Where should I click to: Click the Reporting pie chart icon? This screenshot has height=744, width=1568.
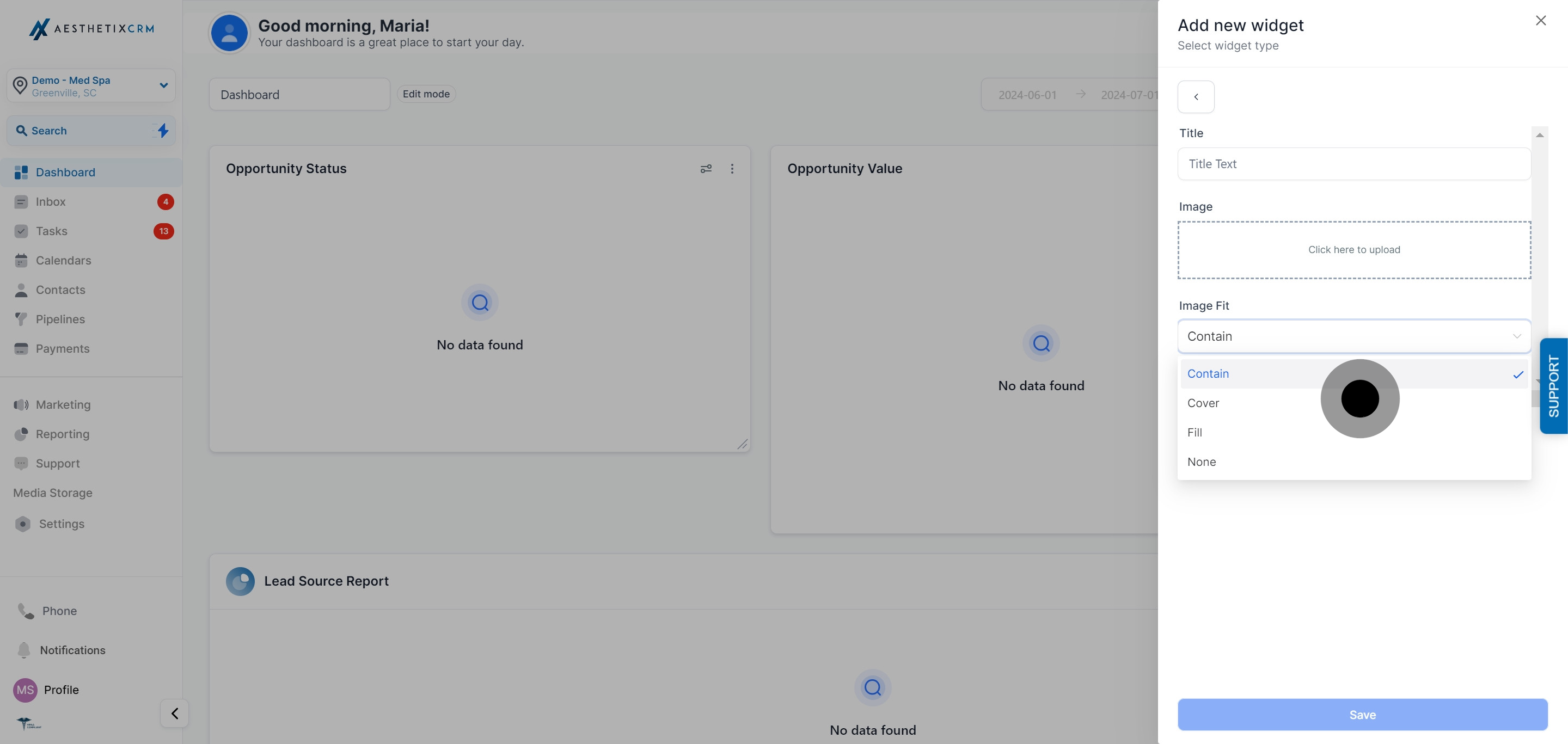21,434
